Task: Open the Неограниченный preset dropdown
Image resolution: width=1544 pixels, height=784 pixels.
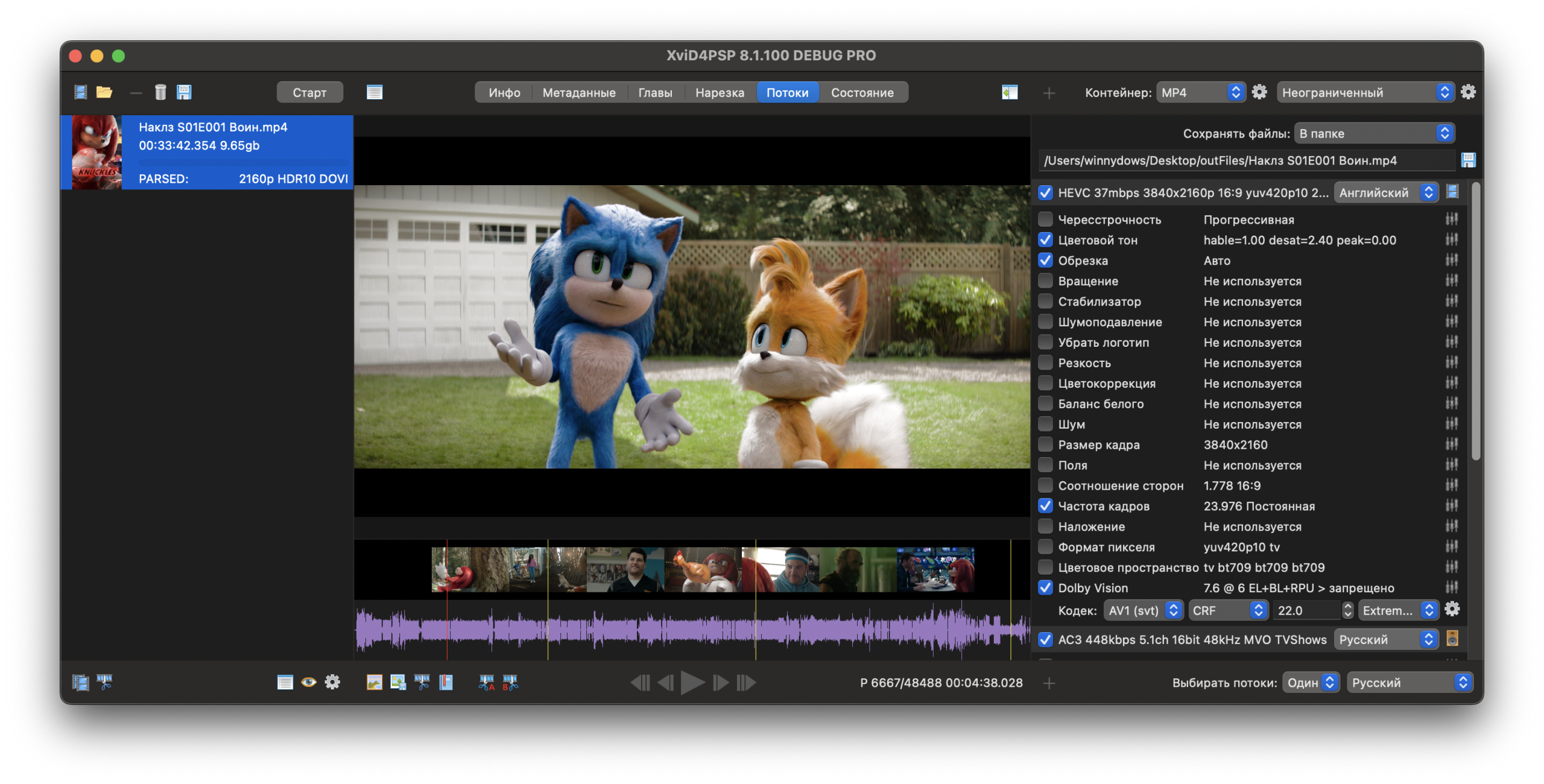Action: (x=1365, y=92)
